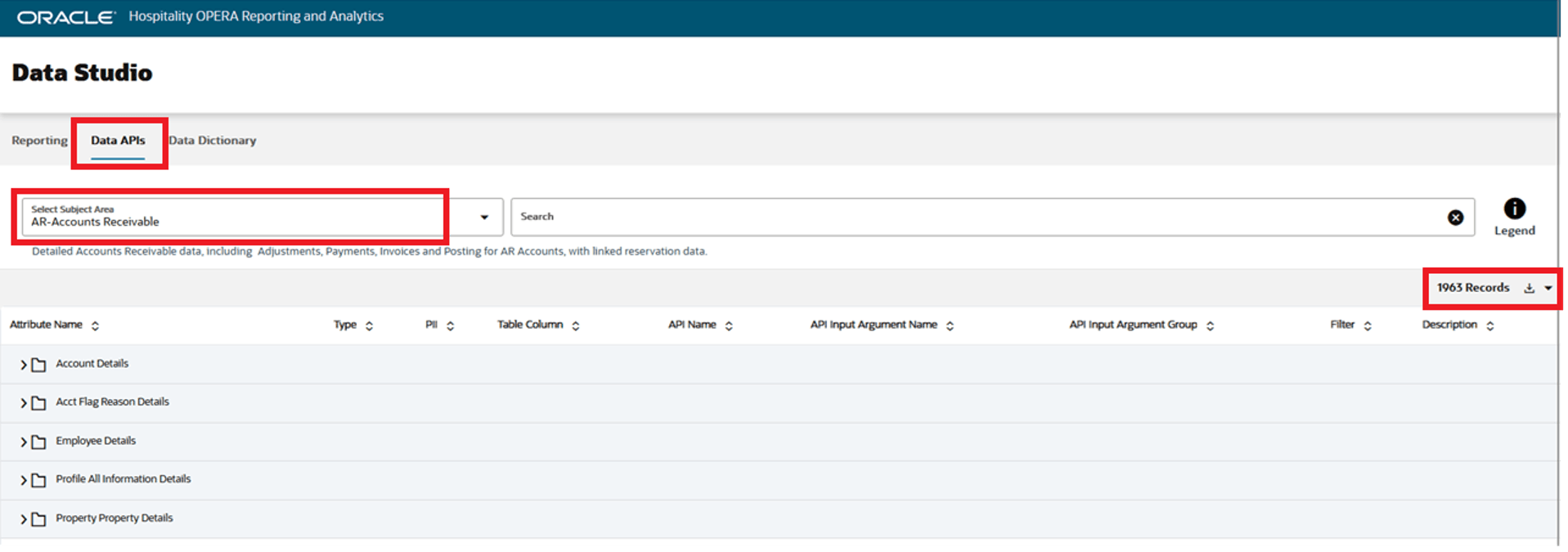
Task: Click the Account Details folder icon
Action: pos(38,365)
